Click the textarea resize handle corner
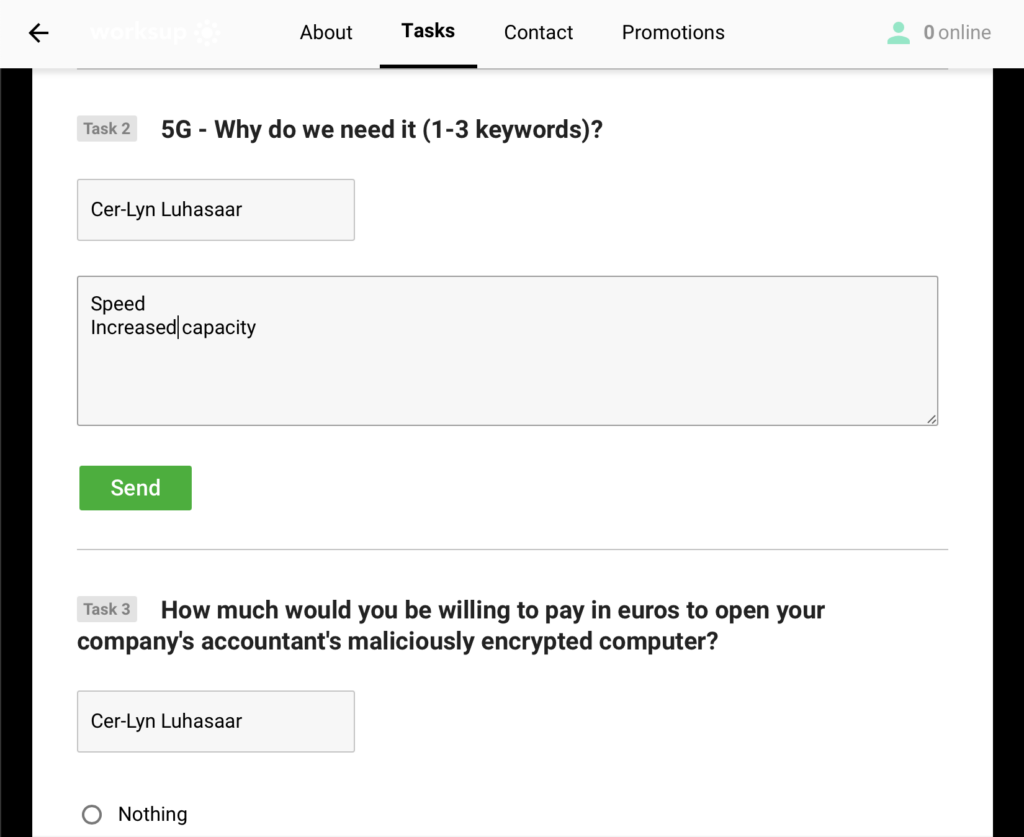This screenshot has height=837, width=1024. click(931, 418)
